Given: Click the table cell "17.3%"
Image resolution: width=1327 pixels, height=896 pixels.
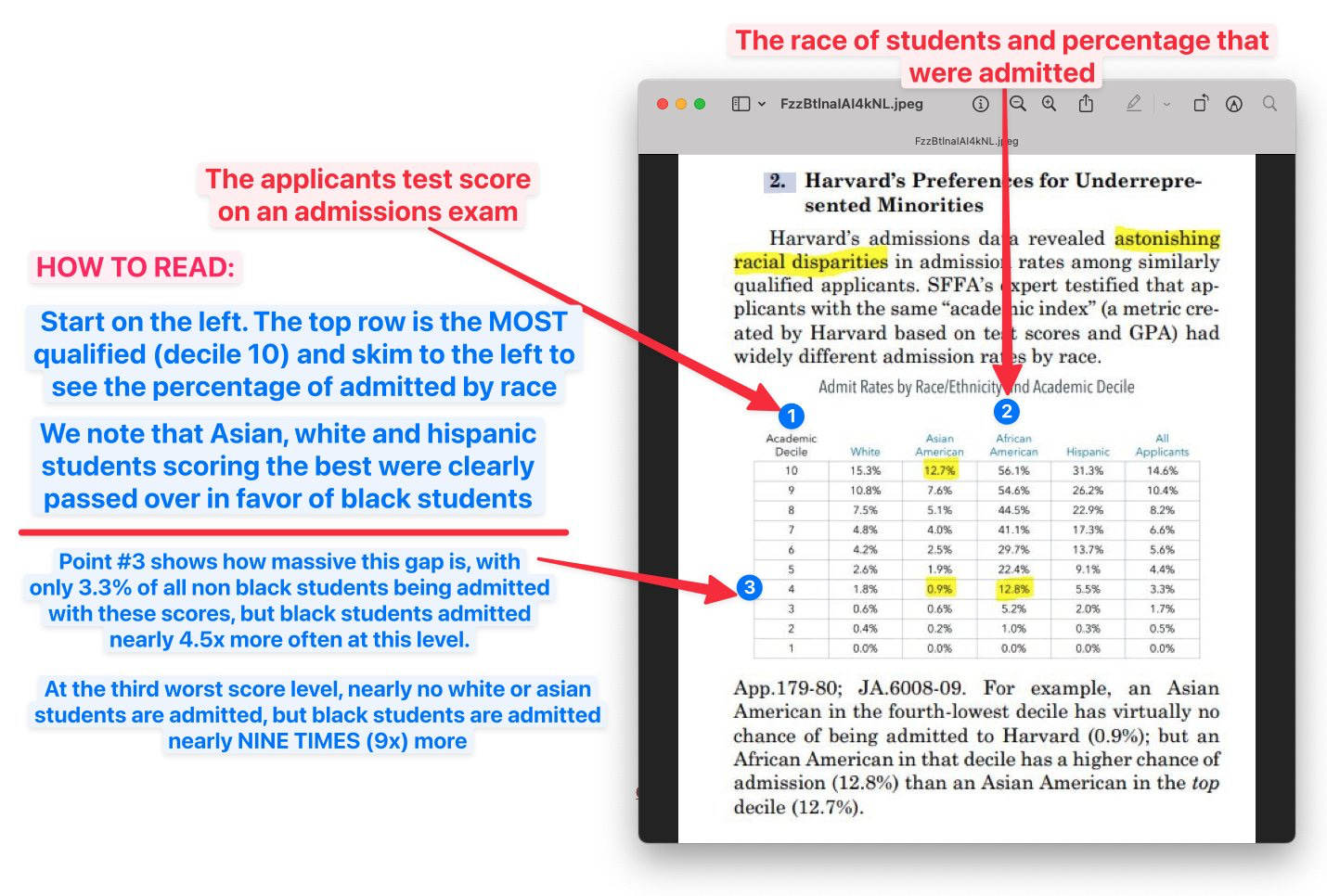Looking at the screenshot, I should [x=1088, y=531].
